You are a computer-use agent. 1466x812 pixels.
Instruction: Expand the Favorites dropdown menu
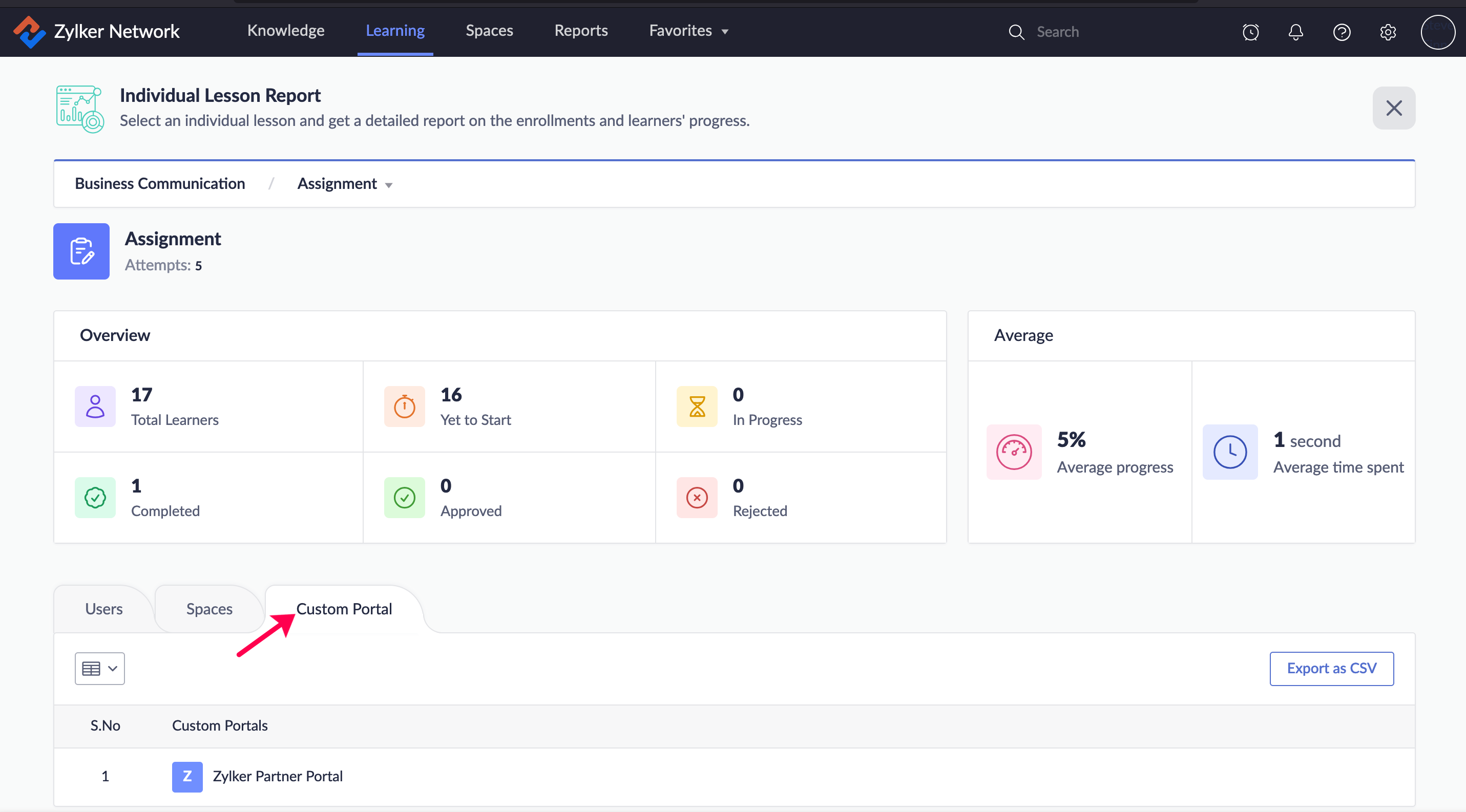click(688, 31)
